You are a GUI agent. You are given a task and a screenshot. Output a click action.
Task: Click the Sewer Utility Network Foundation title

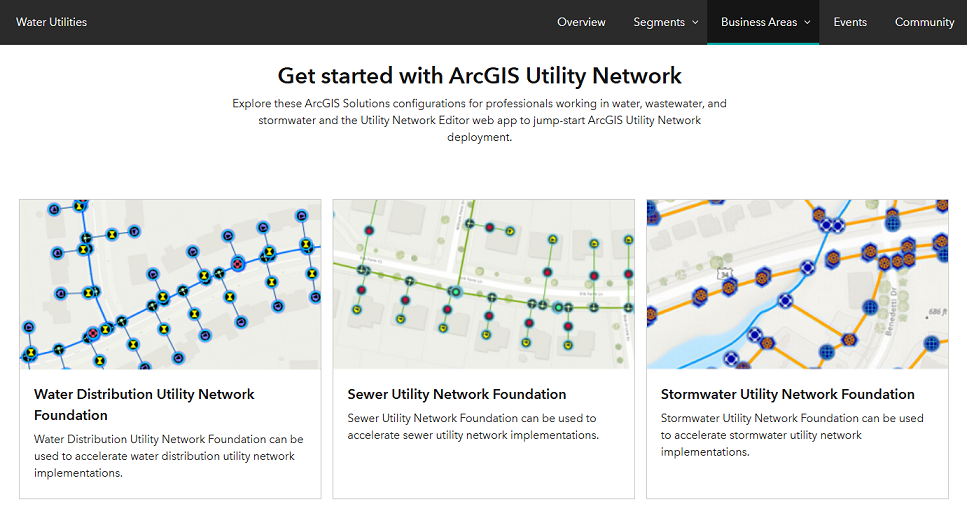click(x=456, y=394)
